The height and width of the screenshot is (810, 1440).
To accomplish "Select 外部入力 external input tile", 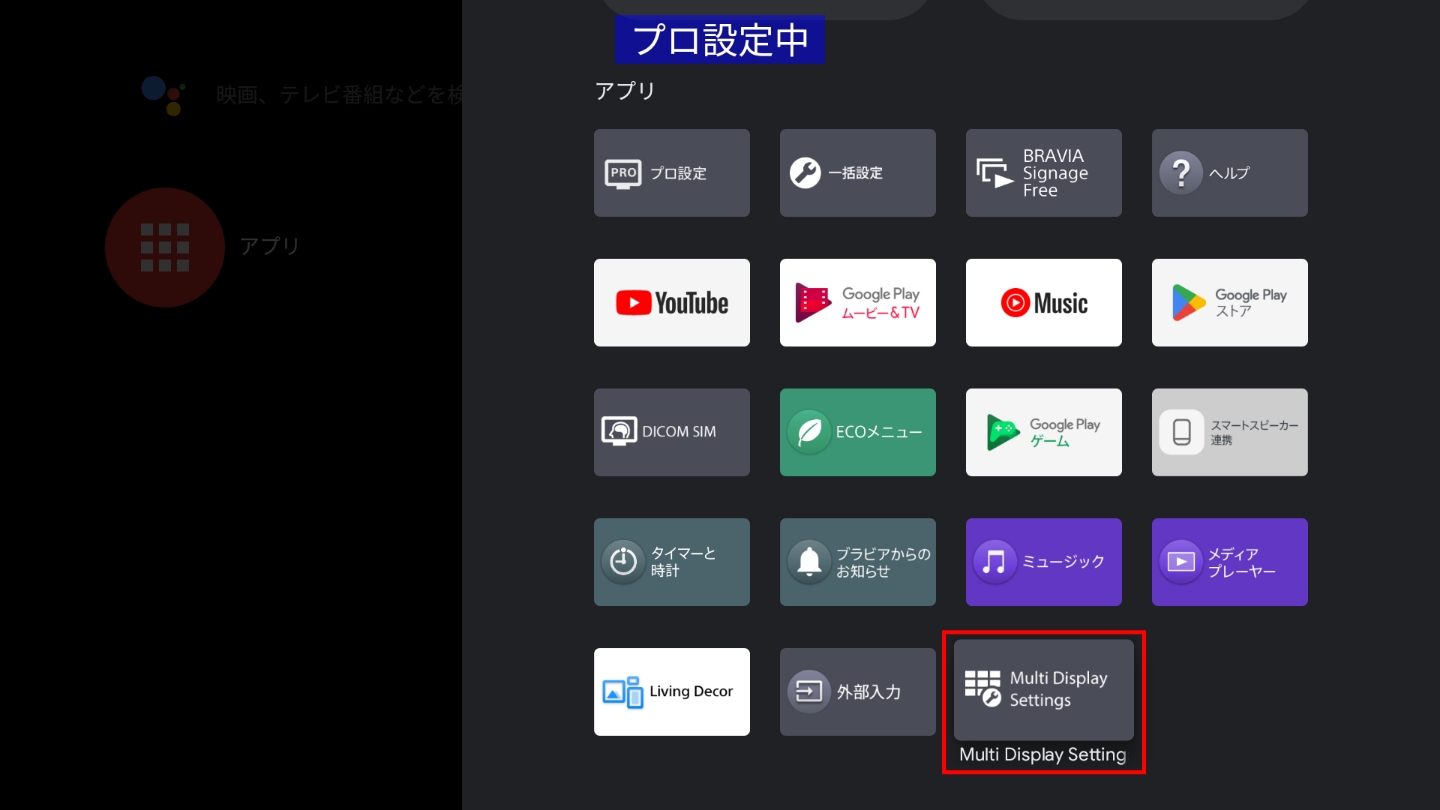I will (x=857, y=692).
